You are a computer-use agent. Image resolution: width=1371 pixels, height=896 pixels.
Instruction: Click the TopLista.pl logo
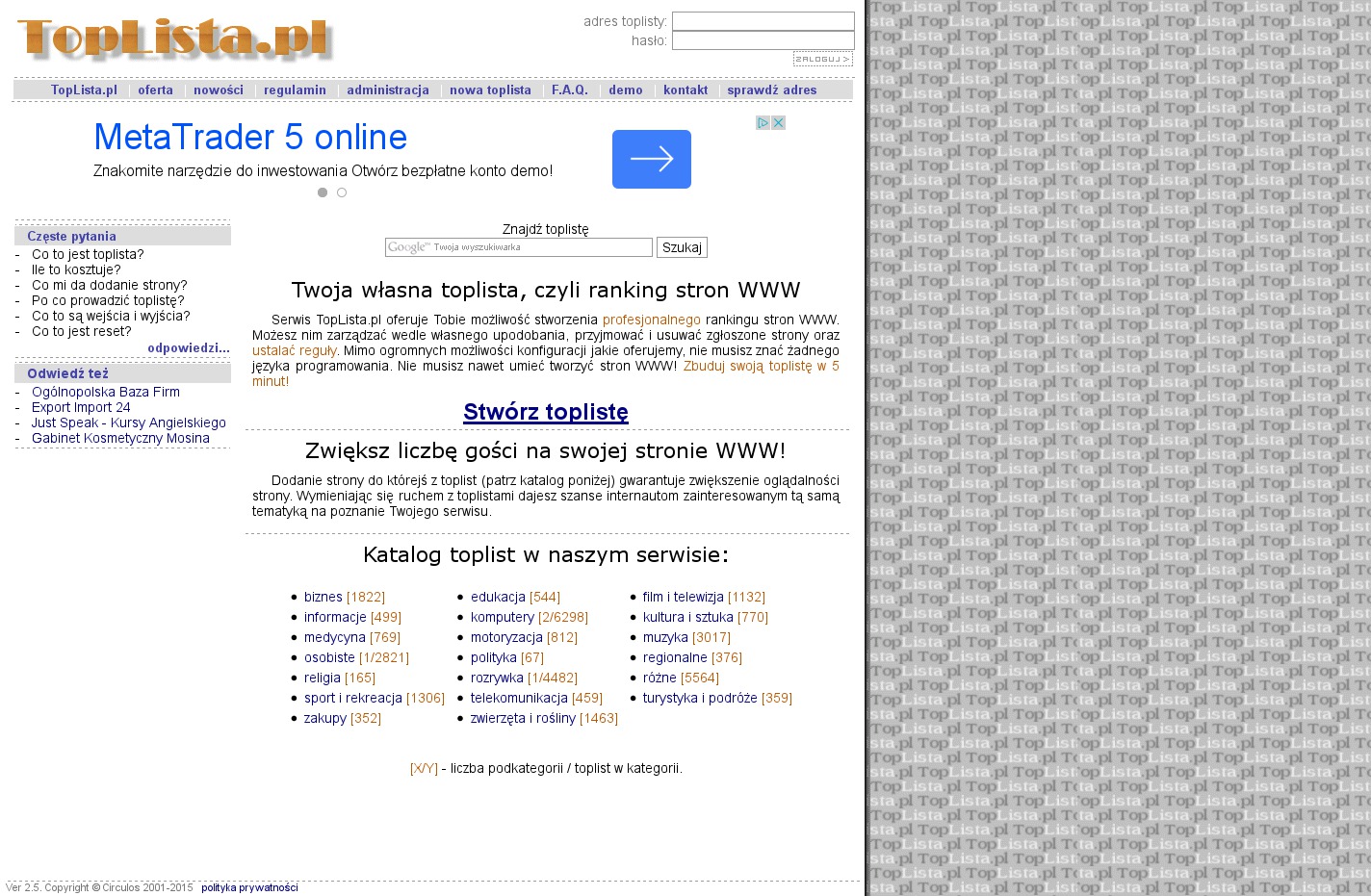click(x=175, y=38)
